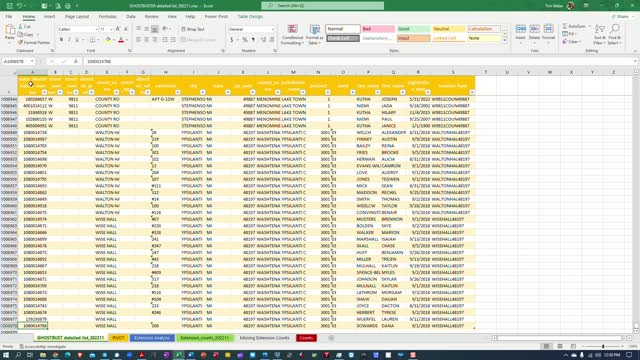Open filter dropdown for last_name column
Image resolution: width=640 pixels, height=360 pixels.
378,92
